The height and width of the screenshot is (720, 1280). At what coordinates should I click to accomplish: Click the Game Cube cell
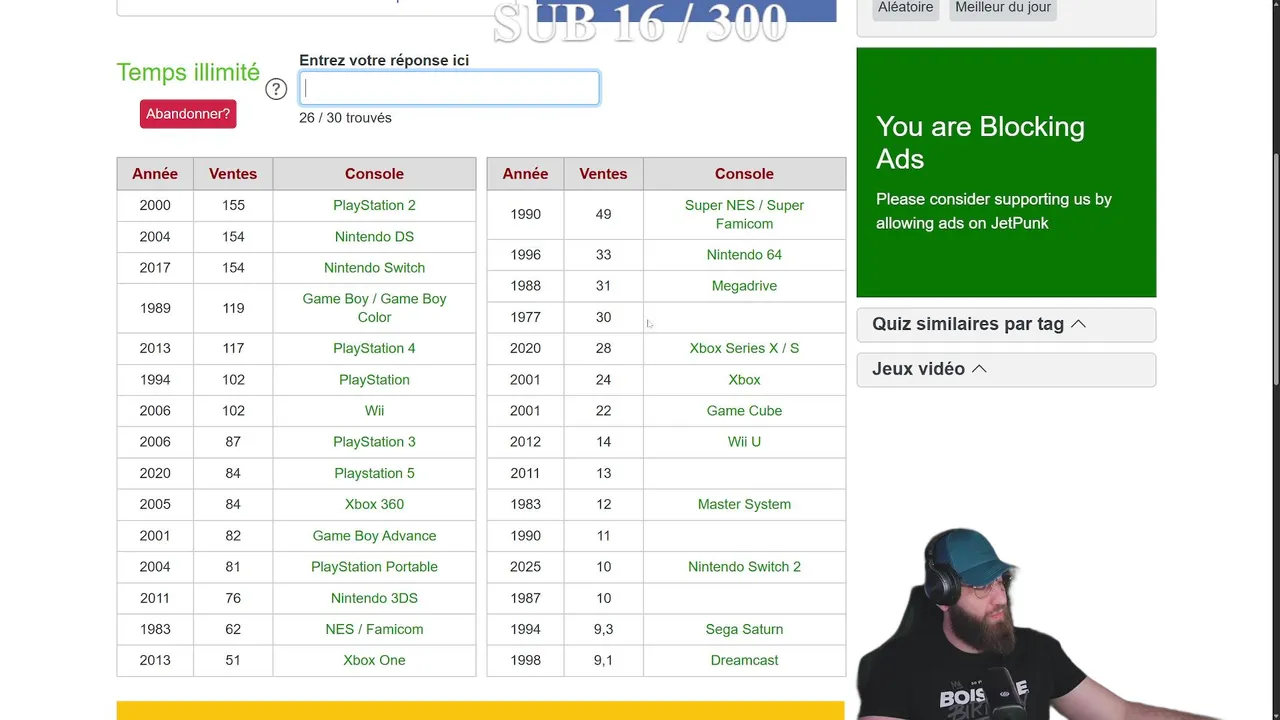pyautogui.click(x=744, y=411)
